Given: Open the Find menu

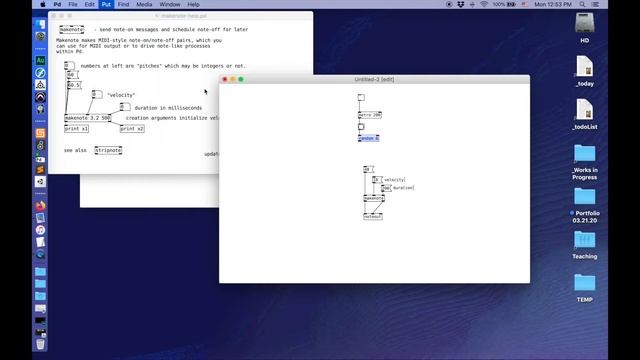Looking at the screenshot, I should (123, 4).
